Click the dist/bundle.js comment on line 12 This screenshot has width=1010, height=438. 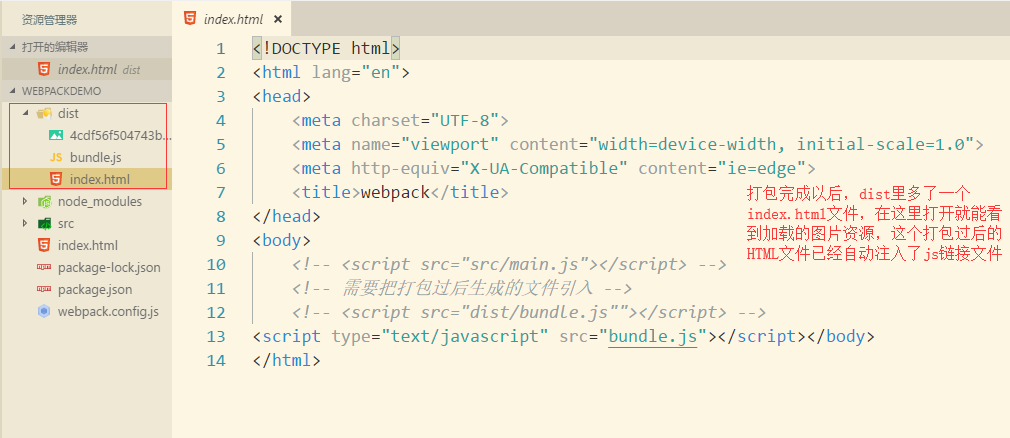pyautogui.click(x=529, y=312)
